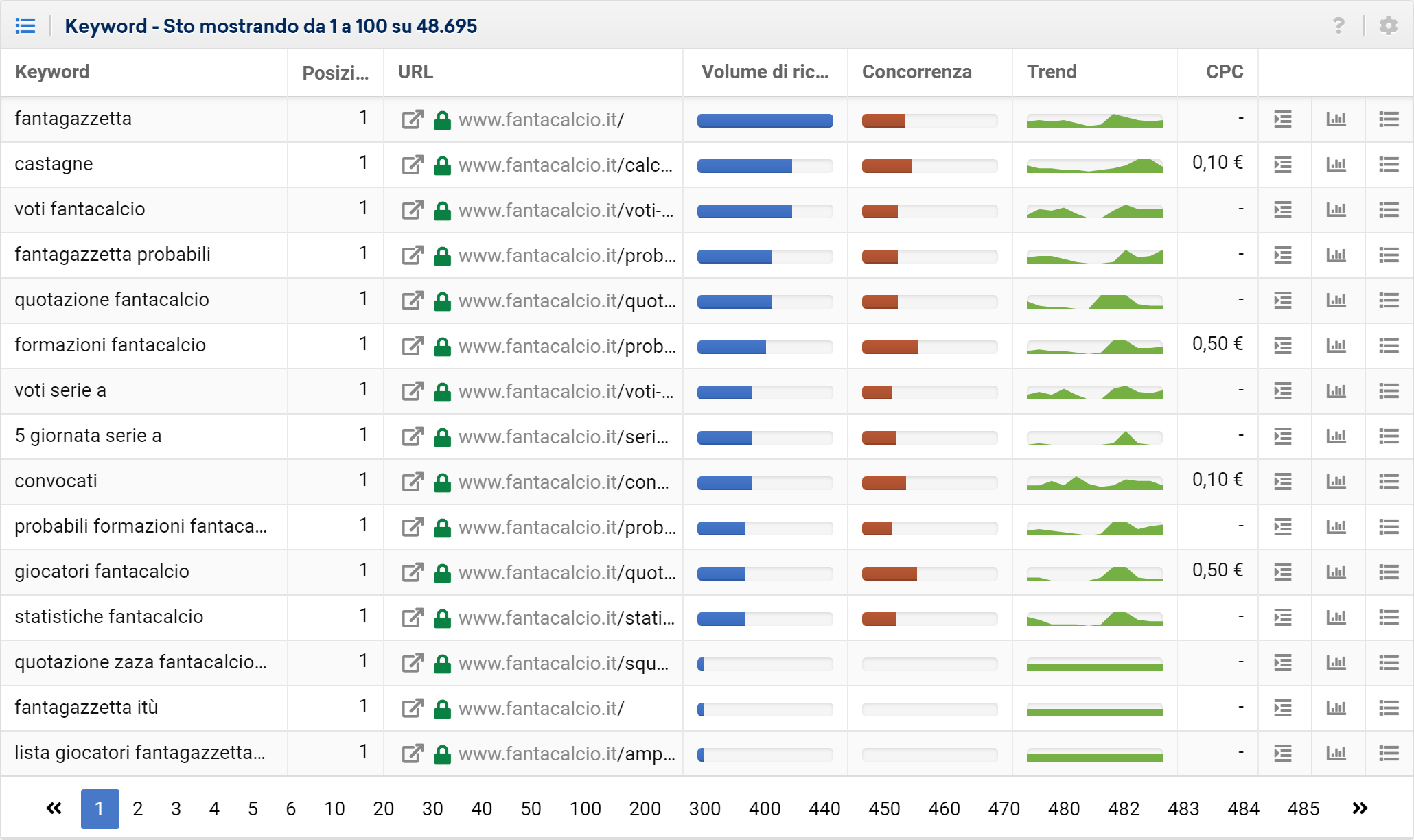Sort by Posizi... column header
The height and width of the screenshot is (840, 1414).
click(x=336, y=73)
